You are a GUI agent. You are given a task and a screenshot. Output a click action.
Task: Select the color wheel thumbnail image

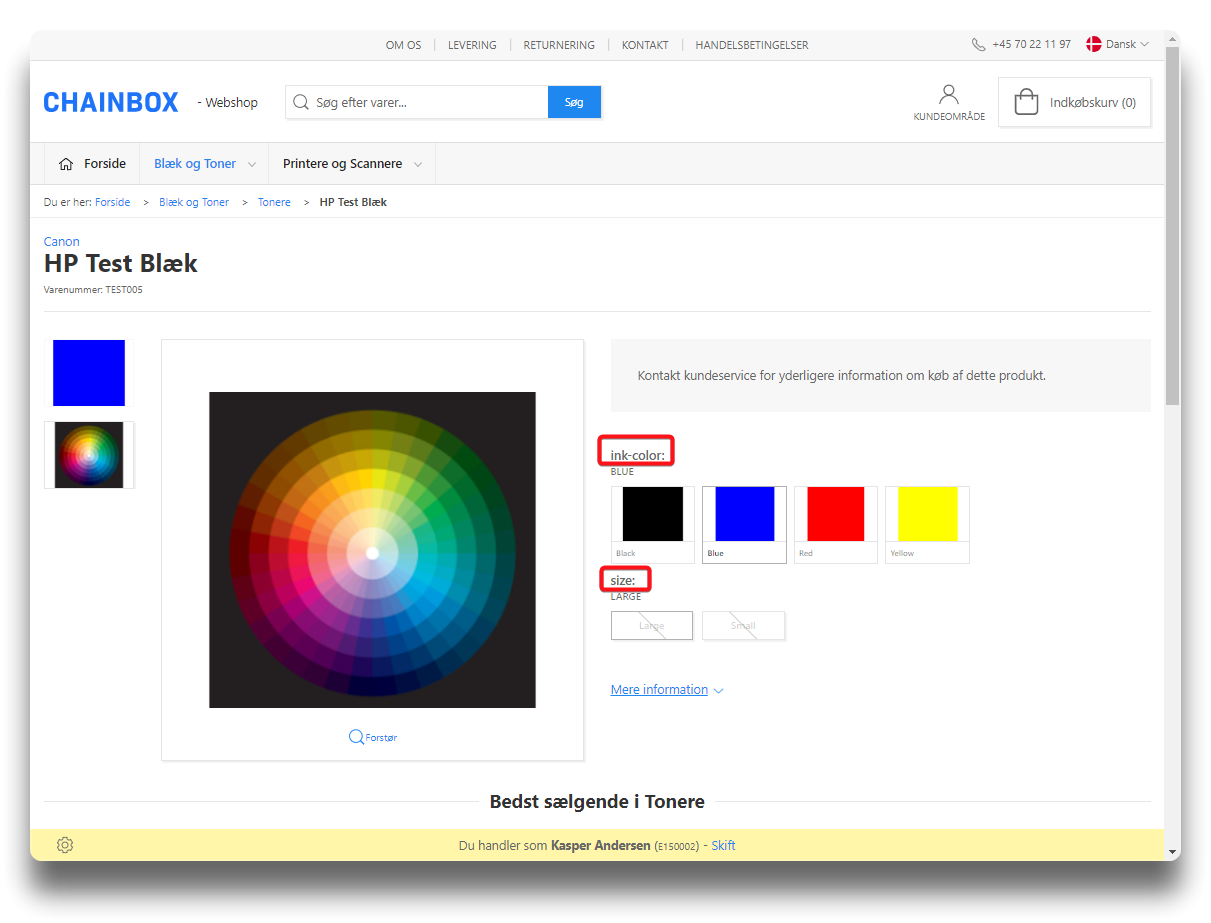[x=89, y=455]
